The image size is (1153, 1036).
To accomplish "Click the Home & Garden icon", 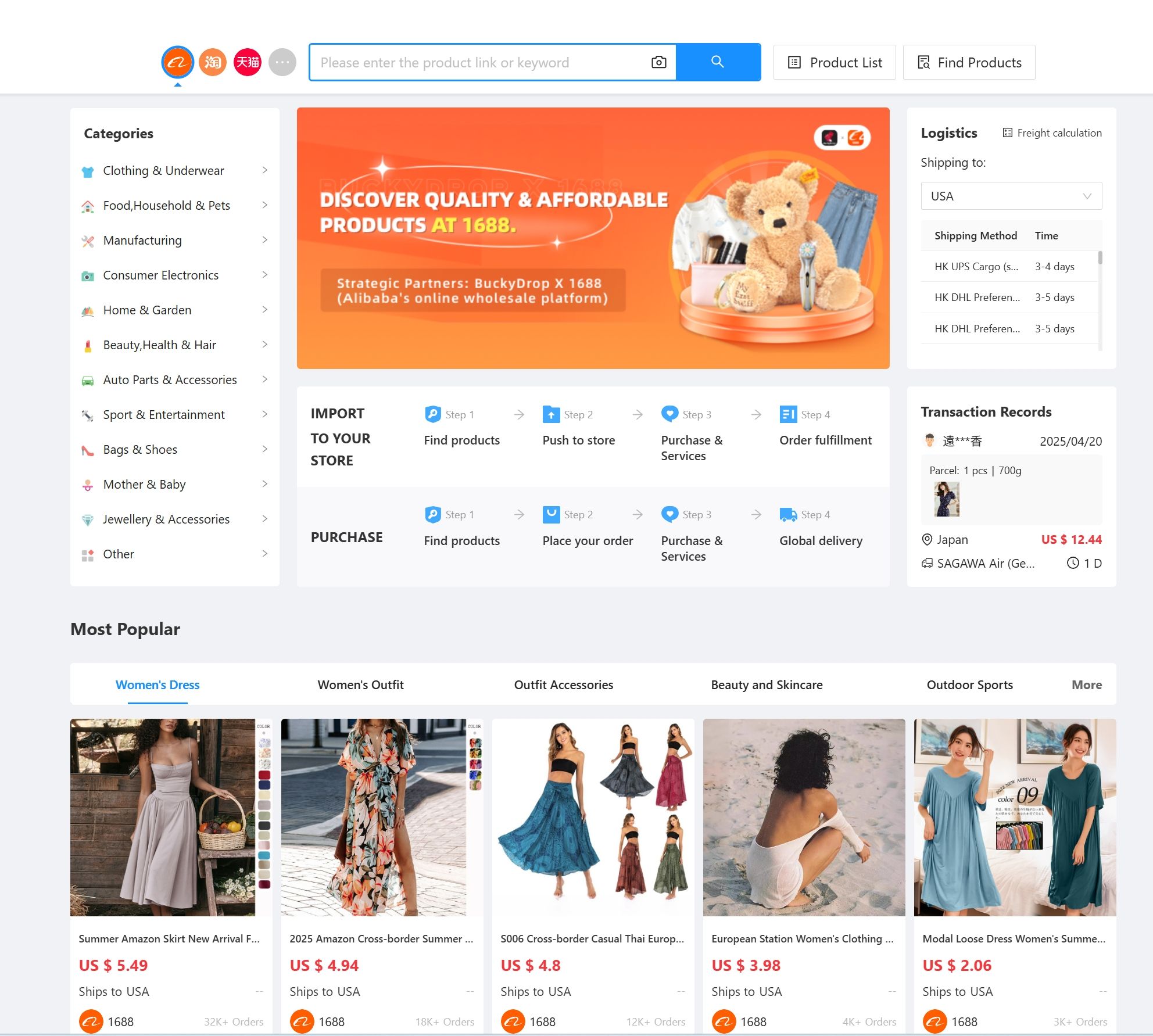I will (x=88, y=311).
